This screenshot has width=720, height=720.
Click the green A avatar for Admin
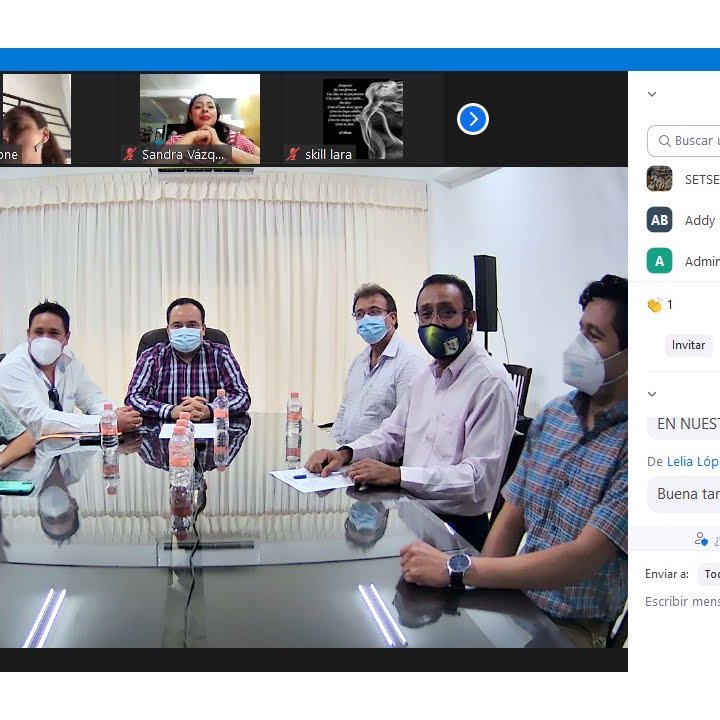659,261
